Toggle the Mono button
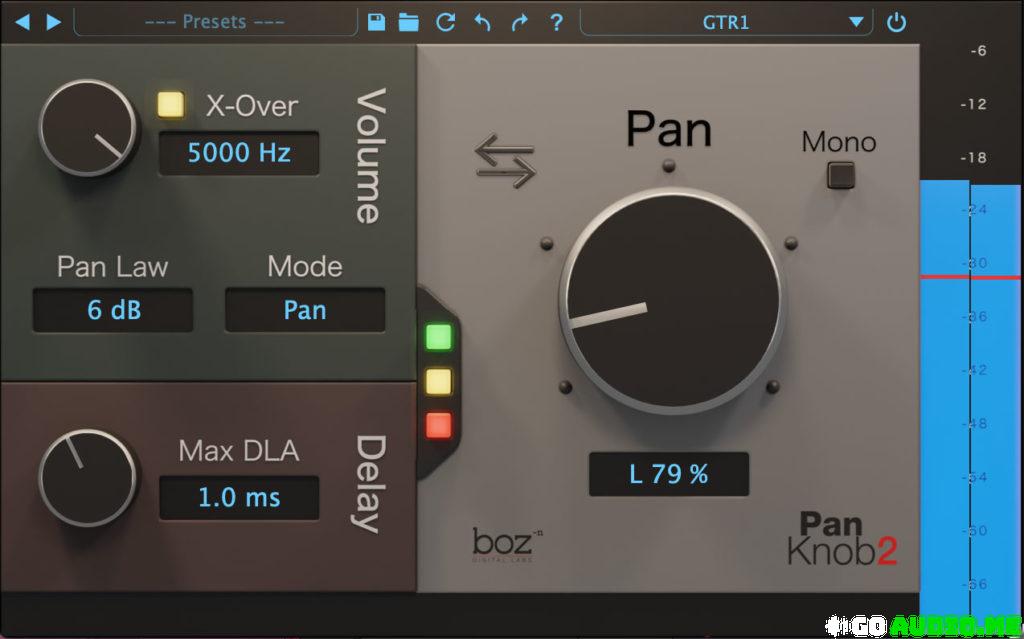 pyautogui.click(x=841, y=175)
